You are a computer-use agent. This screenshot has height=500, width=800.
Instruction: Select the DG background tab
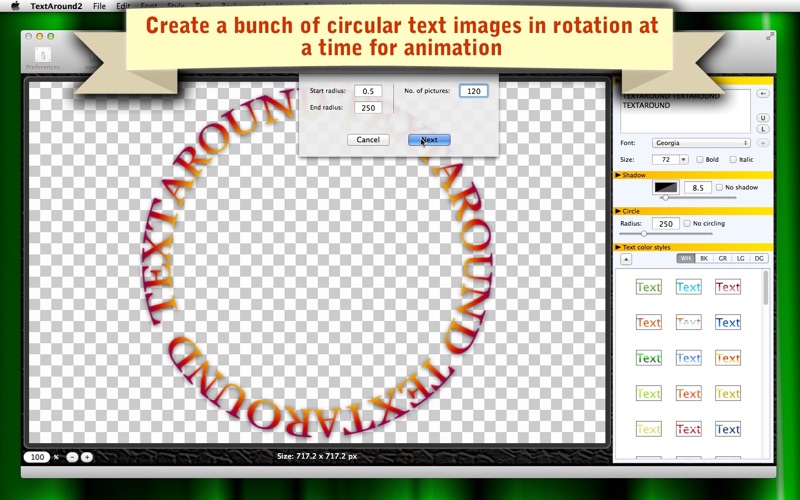pyautogui.click(x=759, y=259)
